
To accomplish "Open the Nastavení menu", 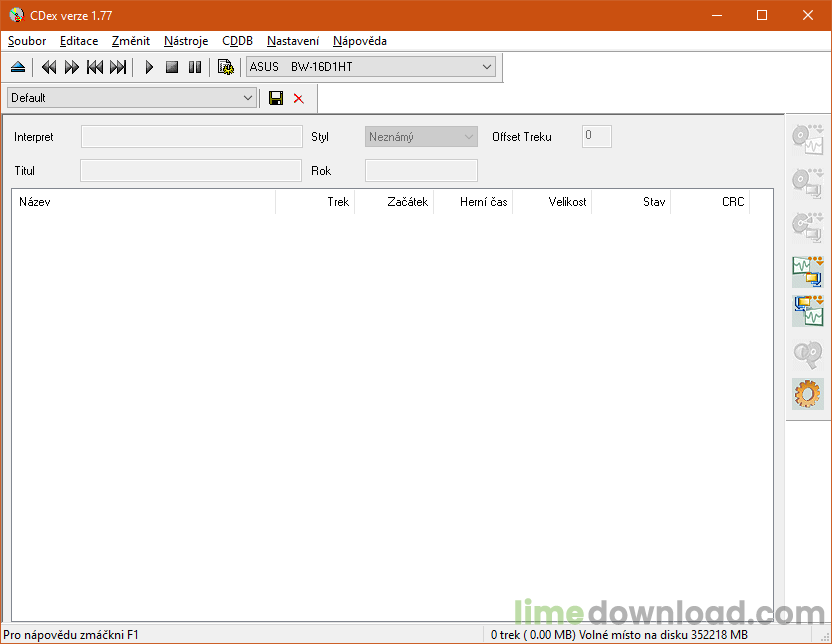I will click(293, 41).
